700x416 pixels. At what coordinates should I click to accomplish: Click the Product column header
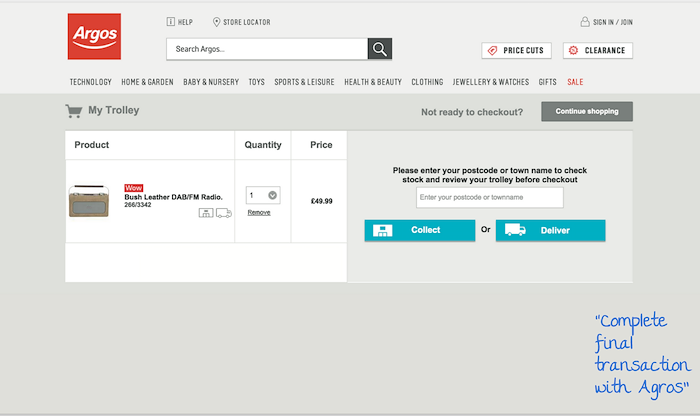pyautogui.click(x=92, y=145)
